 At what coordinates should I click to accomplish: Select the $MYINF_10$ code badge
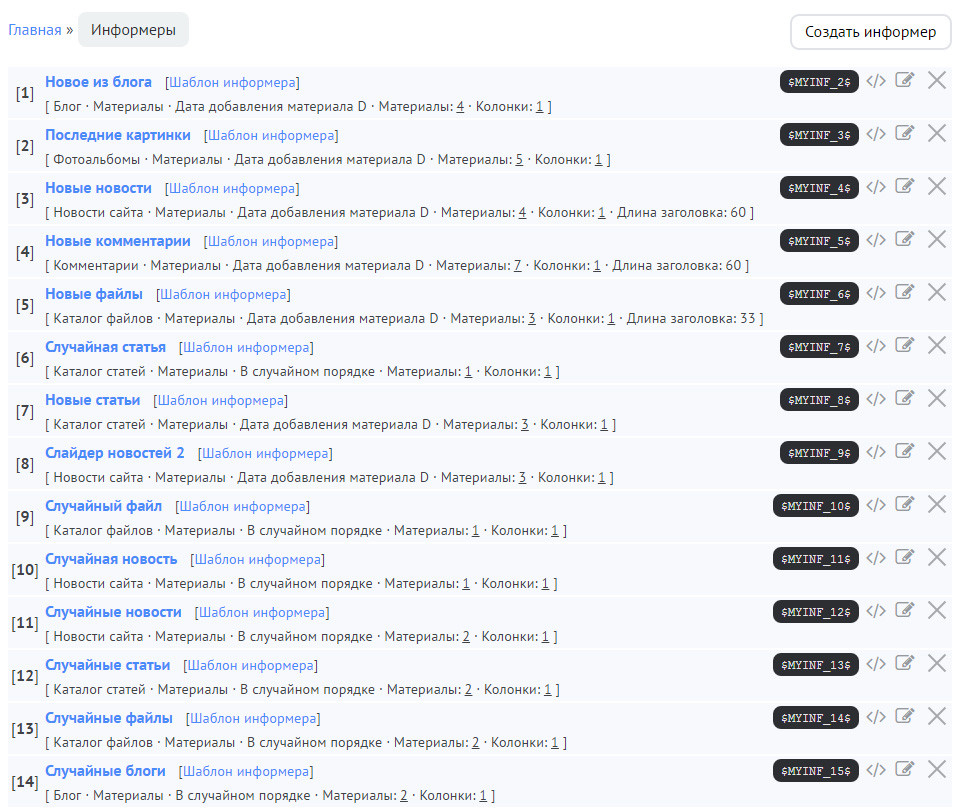(x=815, y=505)
